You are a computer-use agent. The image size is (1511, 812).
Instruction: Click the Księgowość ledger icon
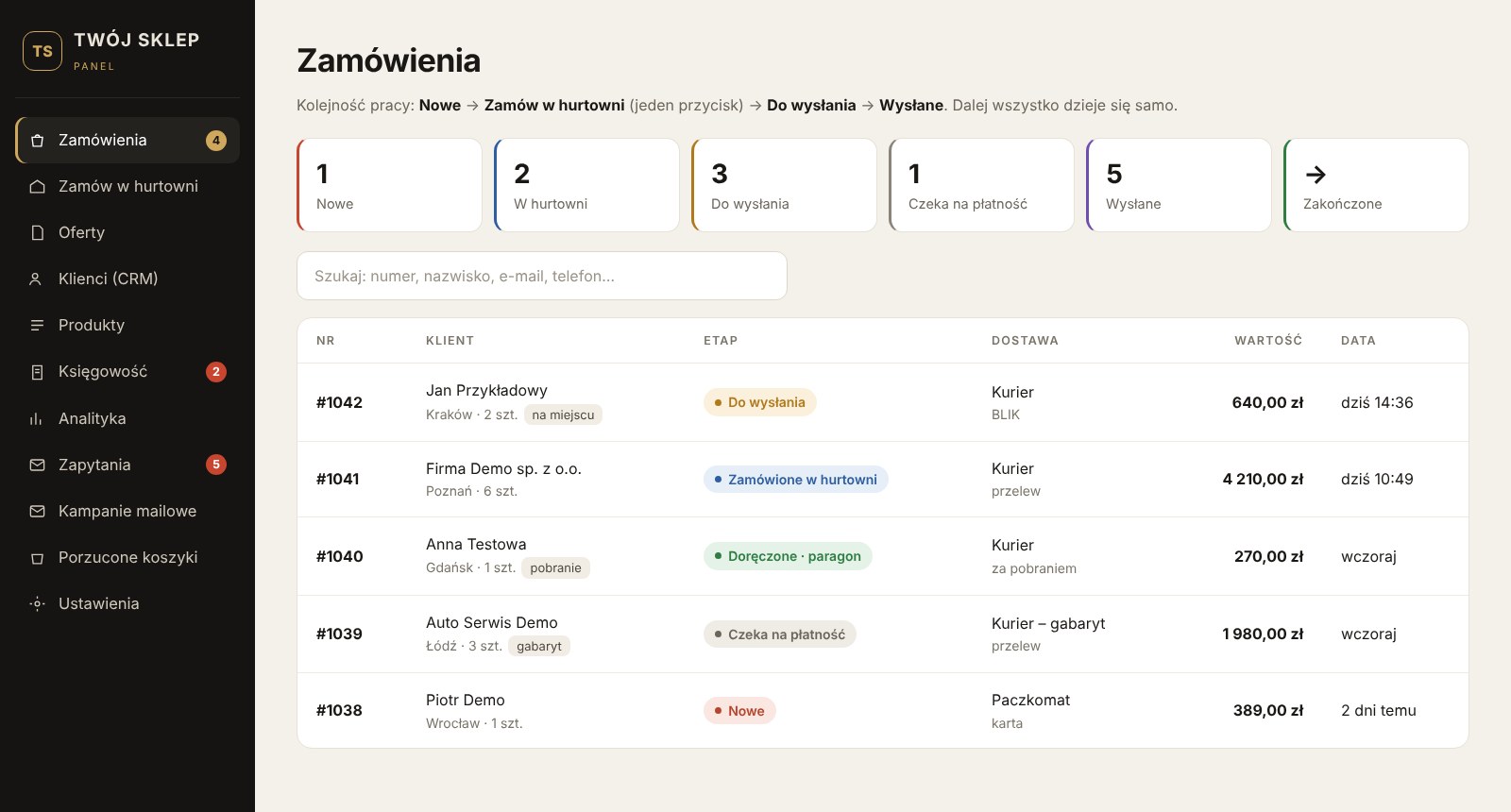pos(38,372)
